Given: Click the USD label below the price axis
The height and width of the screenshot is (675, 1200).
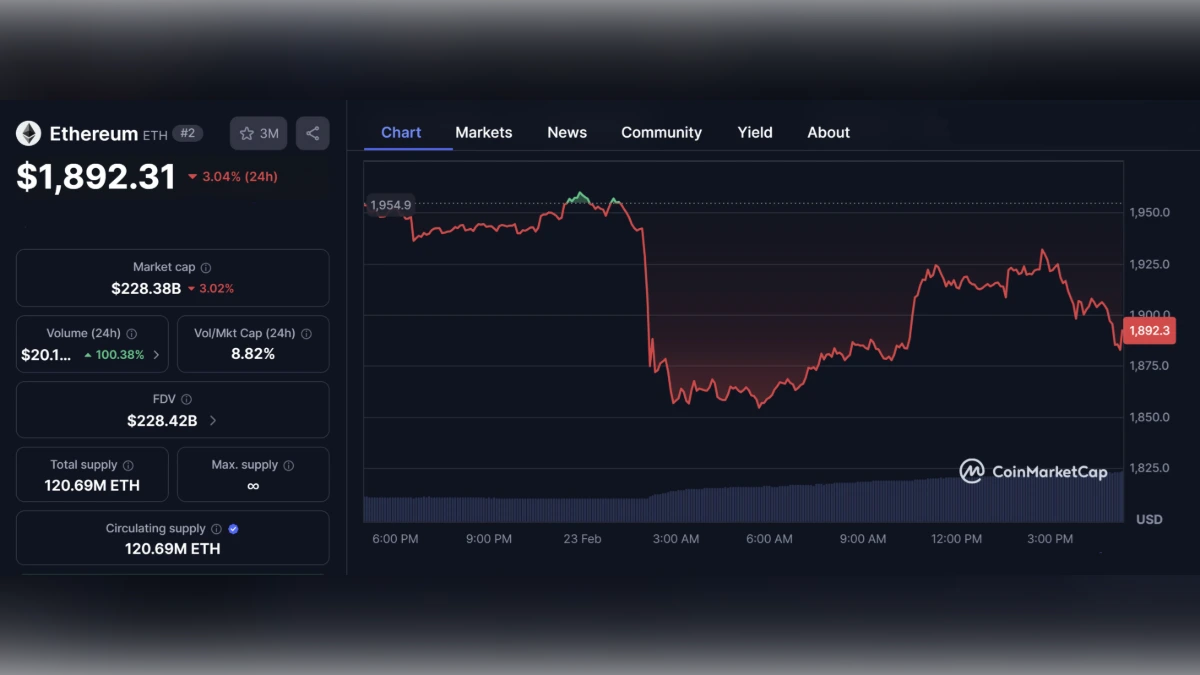Looking at the screenshot, I should 1148,519.
